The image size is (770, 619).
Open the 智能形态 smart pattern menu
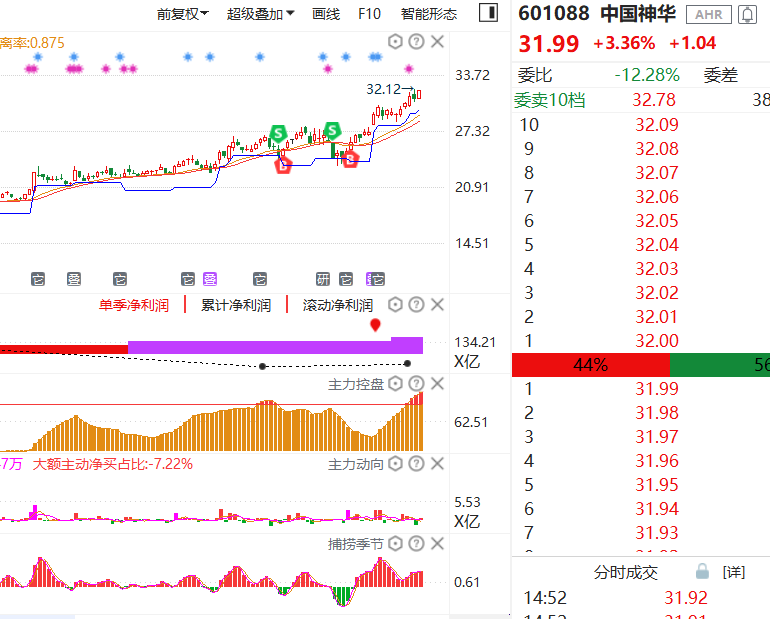(x=429, y=14)
